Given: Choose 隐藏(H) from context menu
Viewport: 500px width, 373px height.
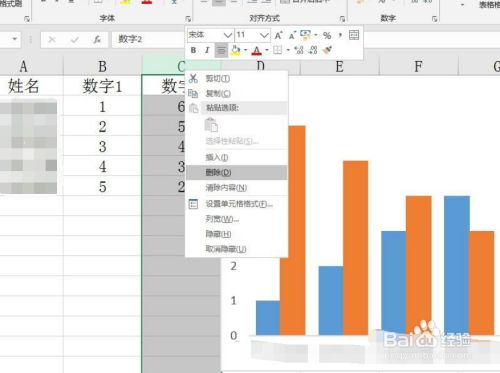Looking at the screenshot, I should click(236, 234).
